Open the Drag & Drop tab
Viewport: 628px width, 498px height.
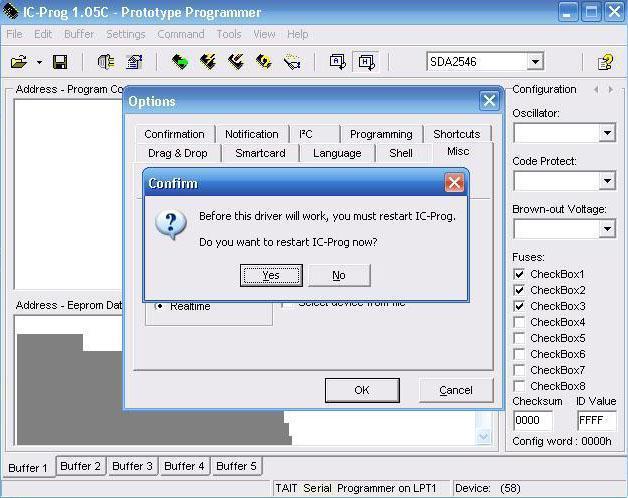(x=178, y=153)
